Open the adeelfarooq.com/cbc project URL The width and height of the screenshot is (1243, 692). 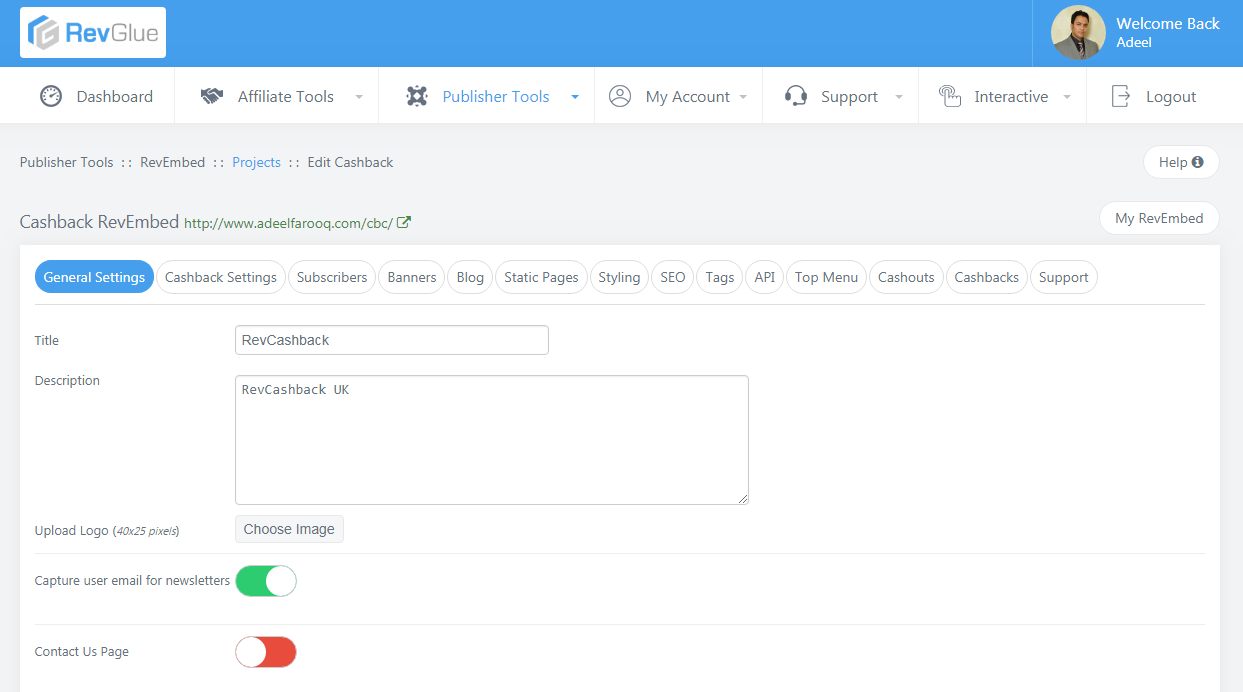pos(288,223)
